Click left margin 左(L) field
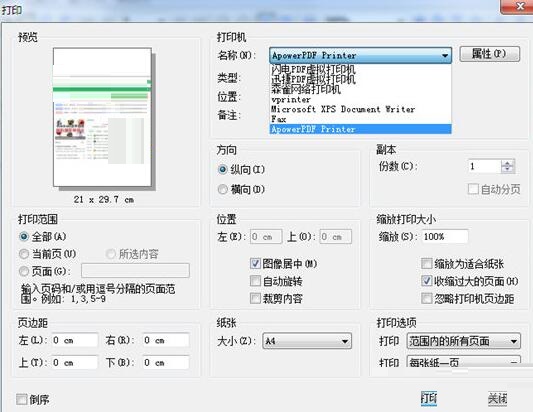This screenshot has width=533, height=412. coord(75,340)
